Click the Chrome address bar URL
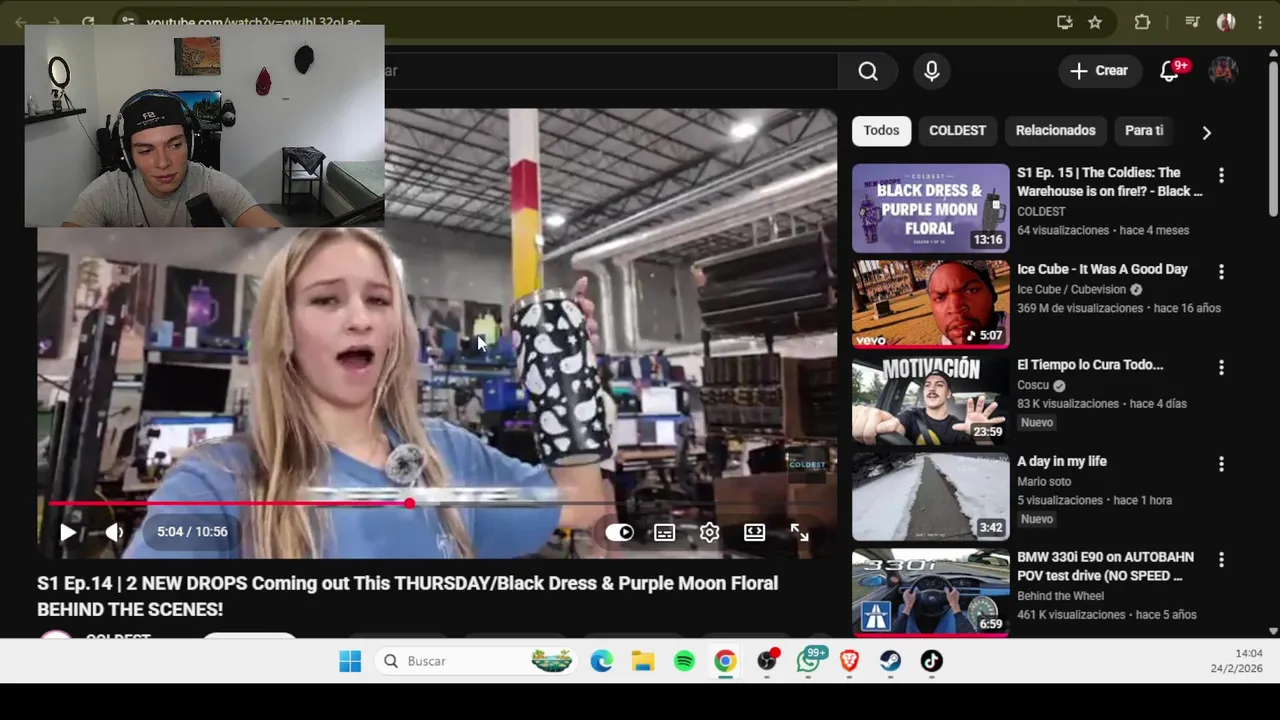 253,22
